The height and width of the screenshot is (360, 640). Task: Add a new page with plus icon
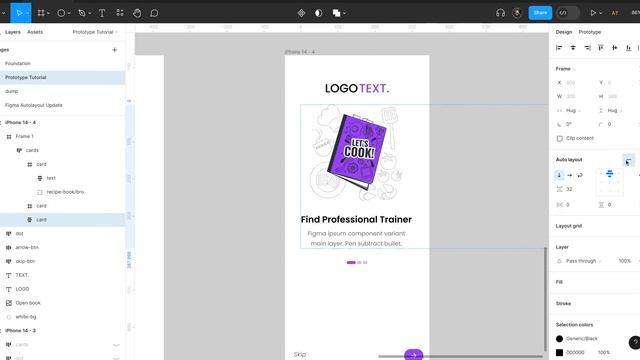point(115,50)
